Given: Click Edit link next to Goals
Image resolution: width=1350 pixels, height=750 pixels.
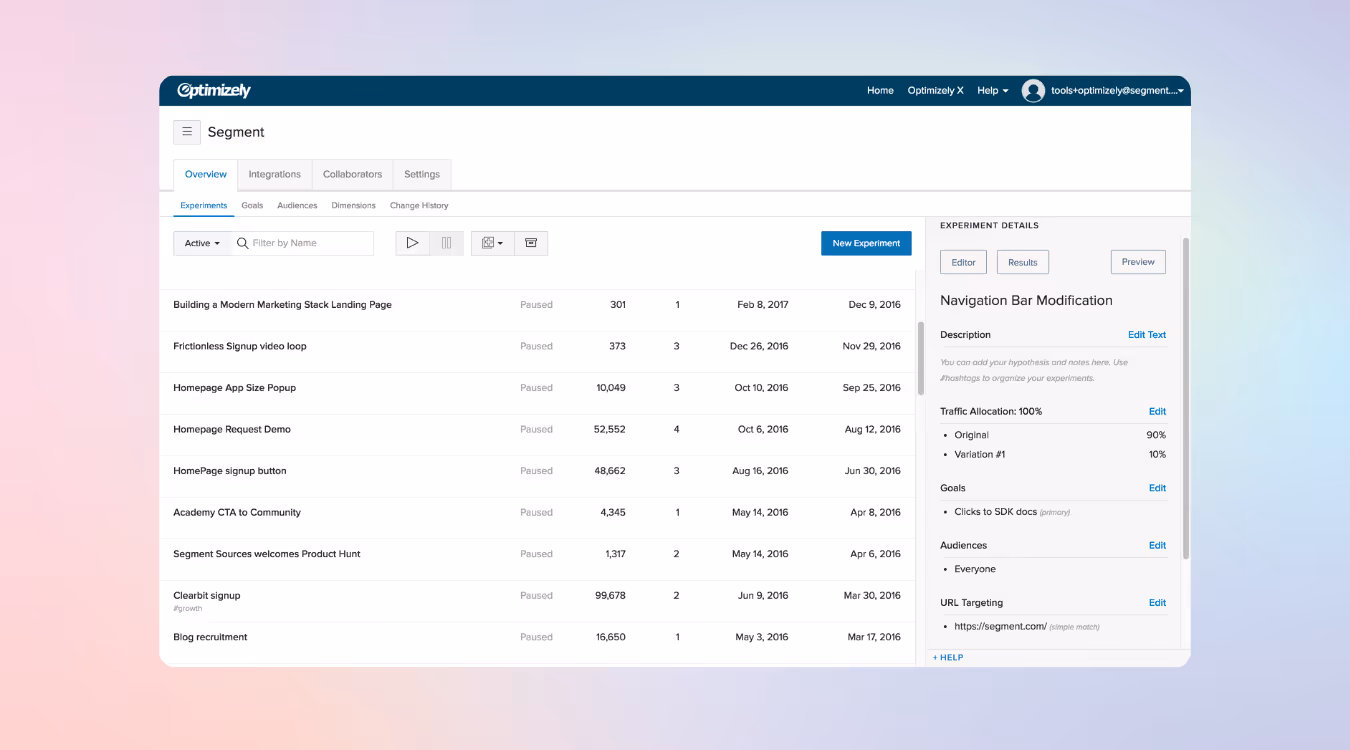Looking at the screenshot, I should tap(1157, 488).
